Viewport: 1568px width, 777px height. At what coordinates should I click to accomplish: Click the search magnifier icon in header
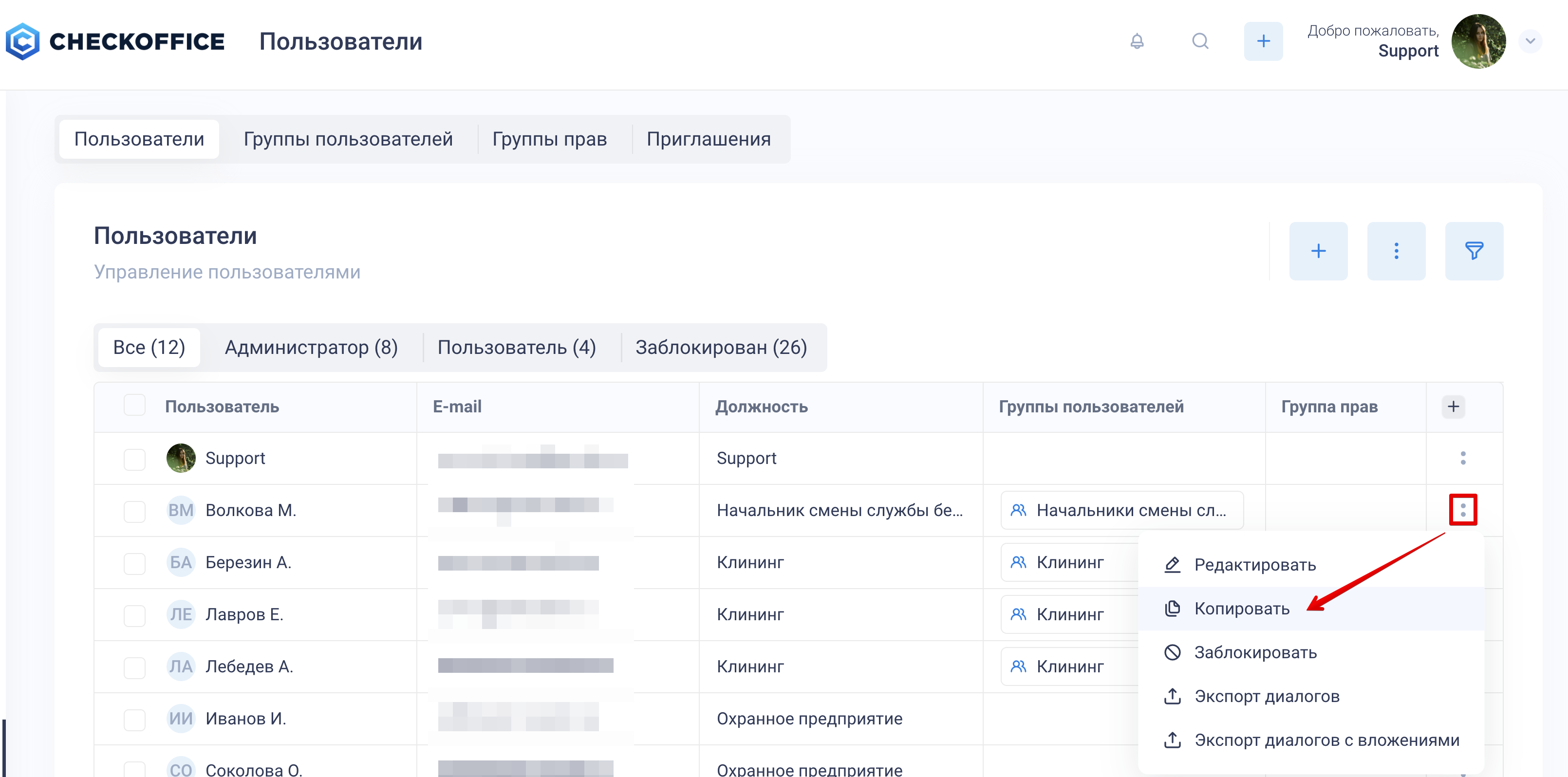[x=1200, y=41]
